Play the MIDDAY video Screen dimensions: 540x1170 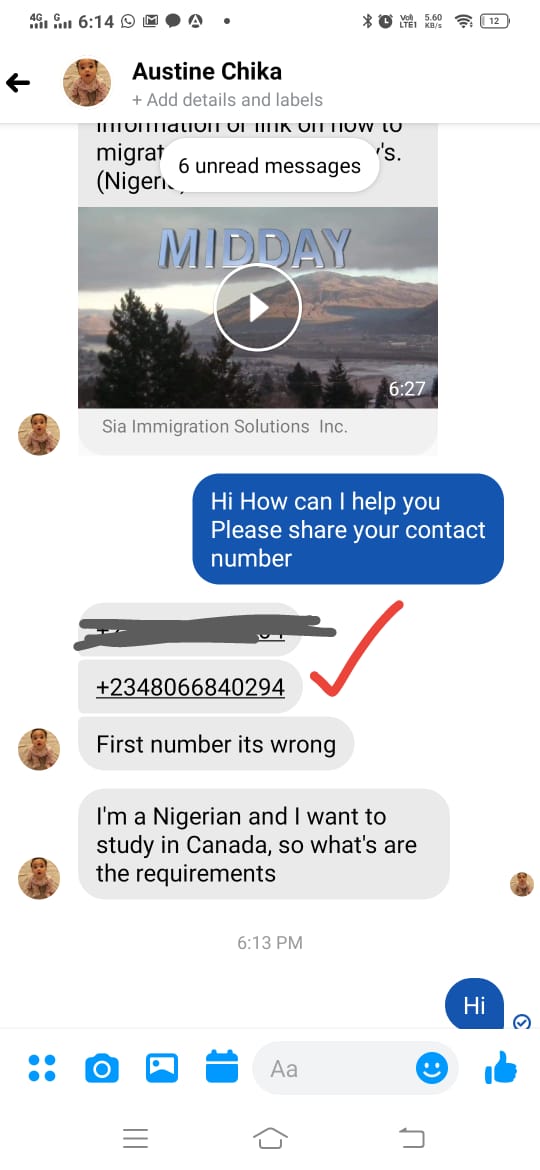click(257, 307)
